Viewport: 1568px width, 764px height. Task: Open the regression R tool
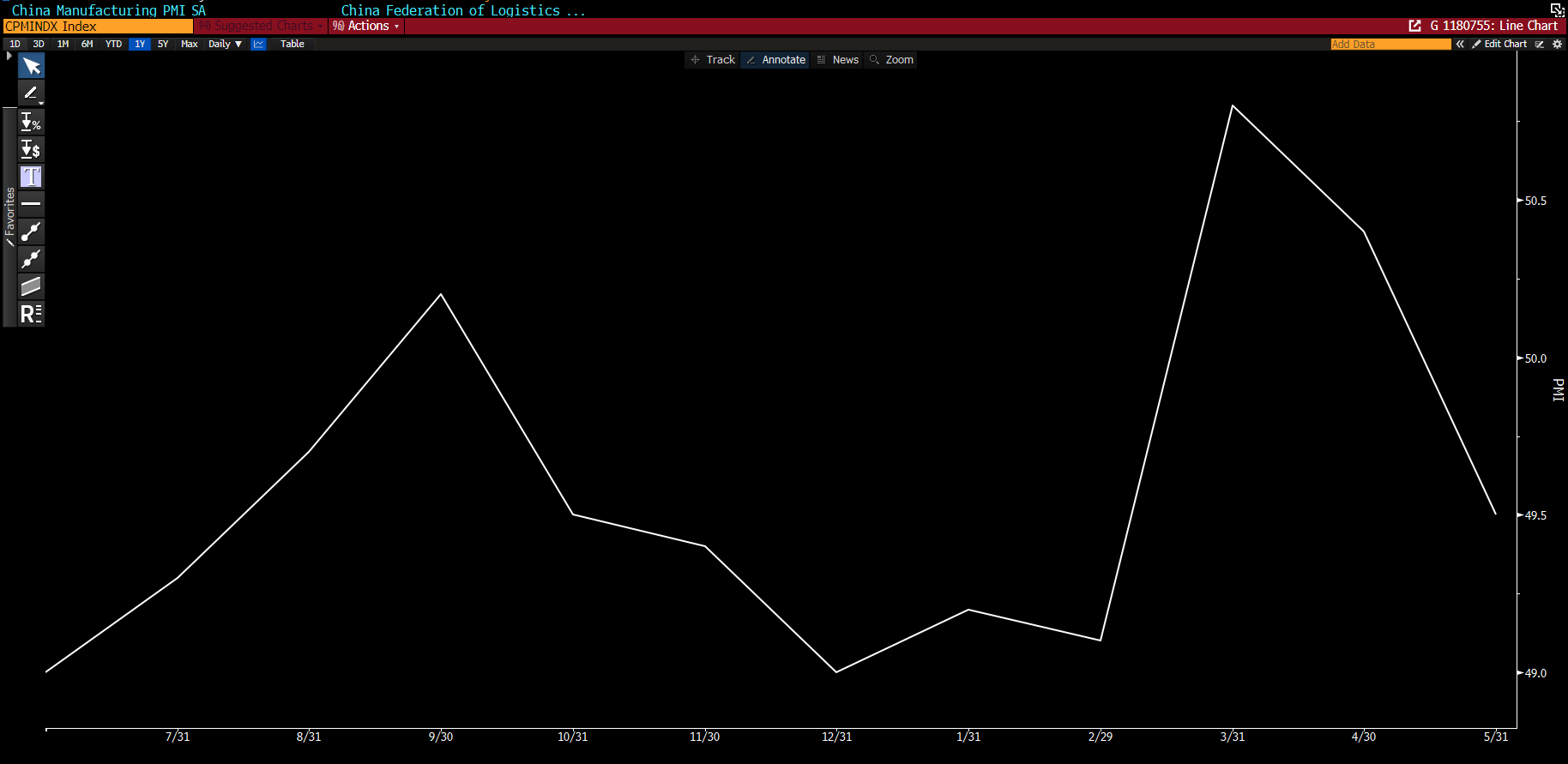31,314
